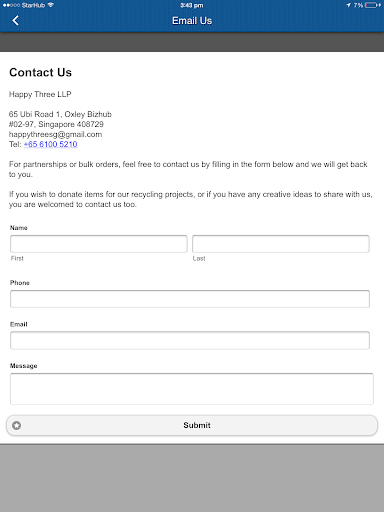This screenshot has height=512, width=384.
Task: Tap the Email Us title
Action: [x=192, y=21]
